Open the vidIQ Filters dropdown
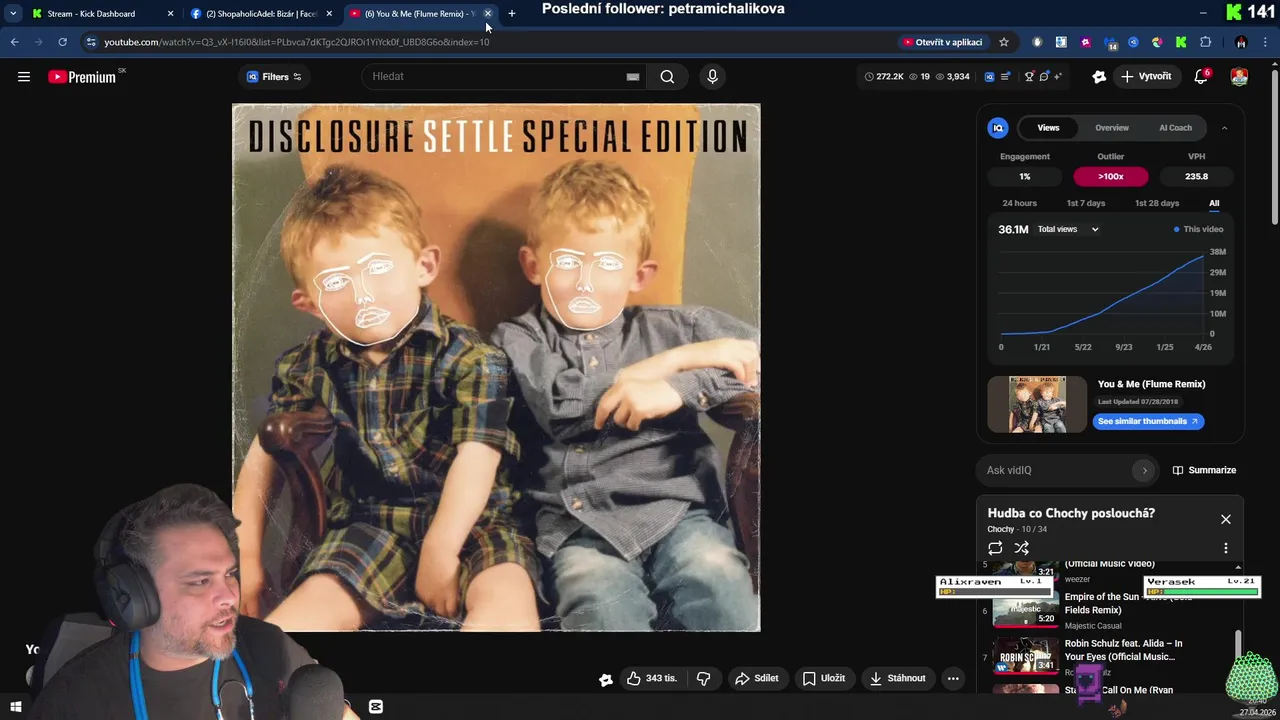 coord(273,76)
